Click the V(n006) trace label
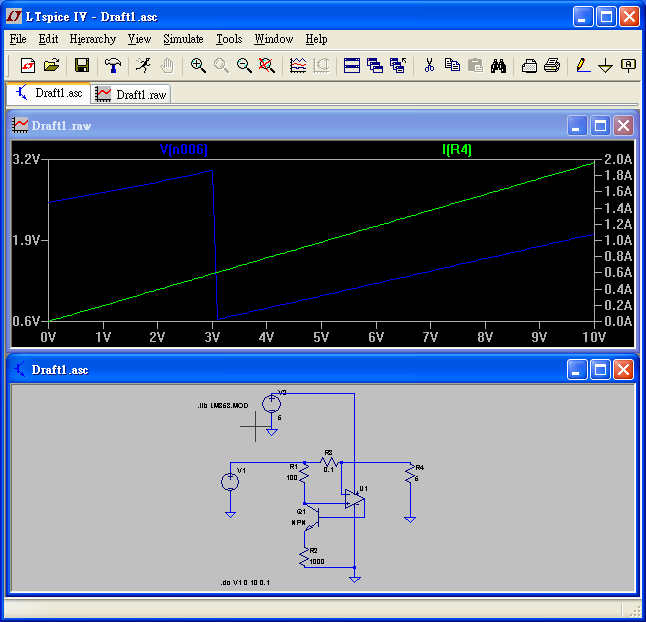Viewport: 646px width, 622px height. [184, 149]
